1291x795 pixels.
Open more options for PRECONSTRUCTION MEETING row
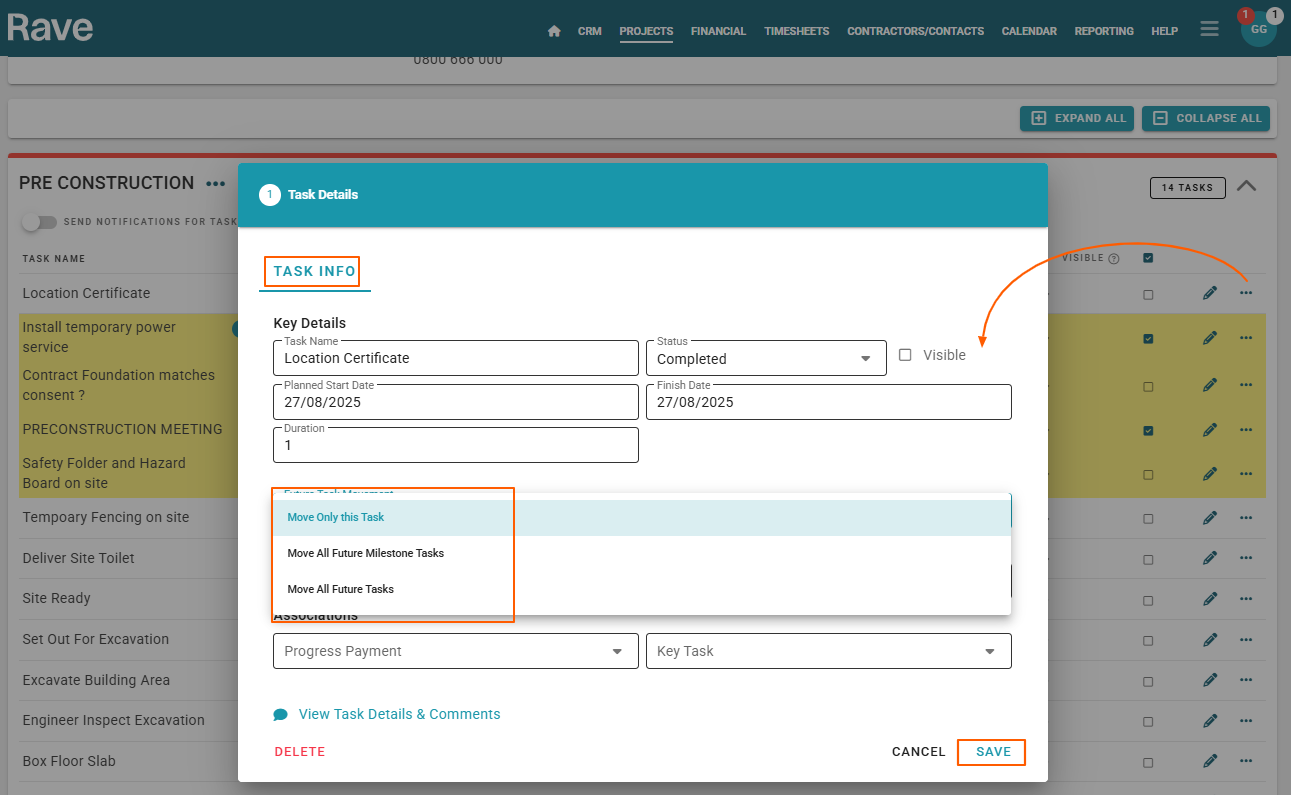click(x=1245, y=430)
